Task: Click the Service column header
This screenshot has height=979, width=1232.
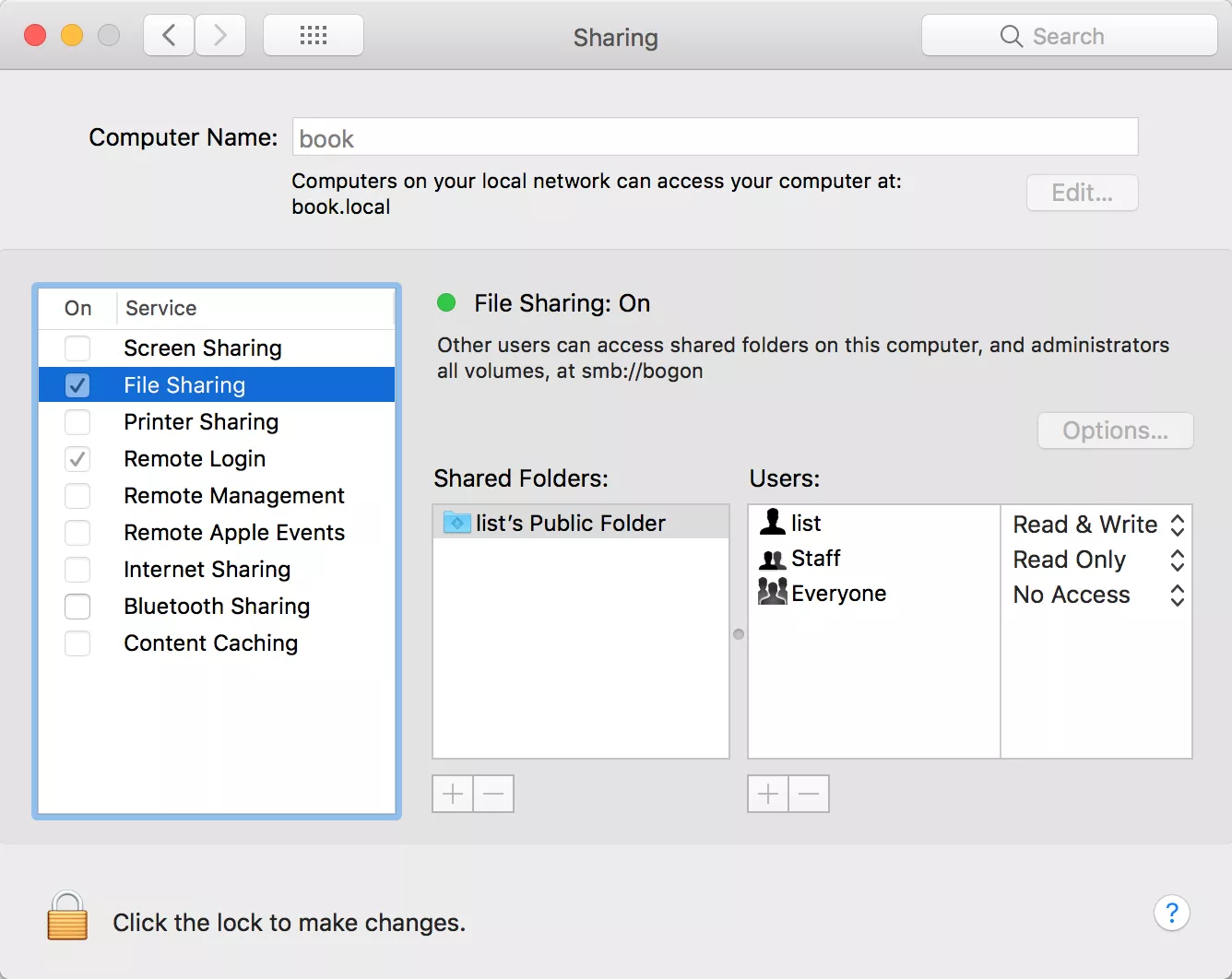Action: click(255, 308)
